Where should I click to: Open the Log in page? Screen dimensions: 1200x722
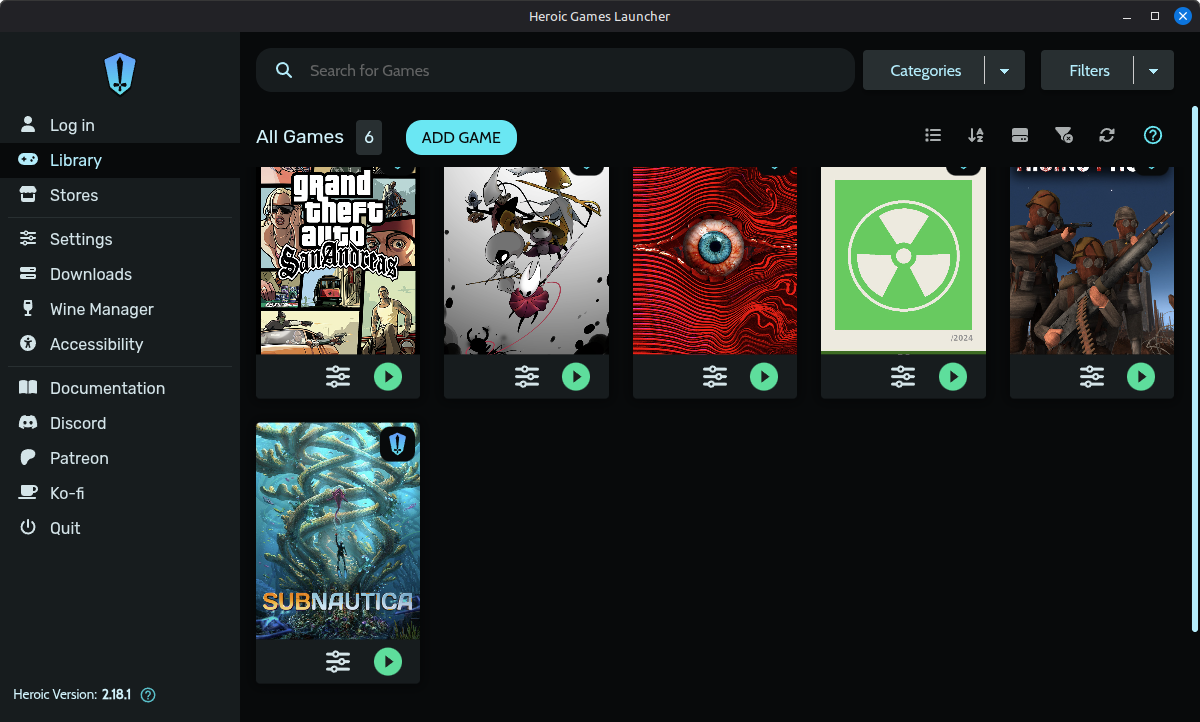tap(120, 125)
